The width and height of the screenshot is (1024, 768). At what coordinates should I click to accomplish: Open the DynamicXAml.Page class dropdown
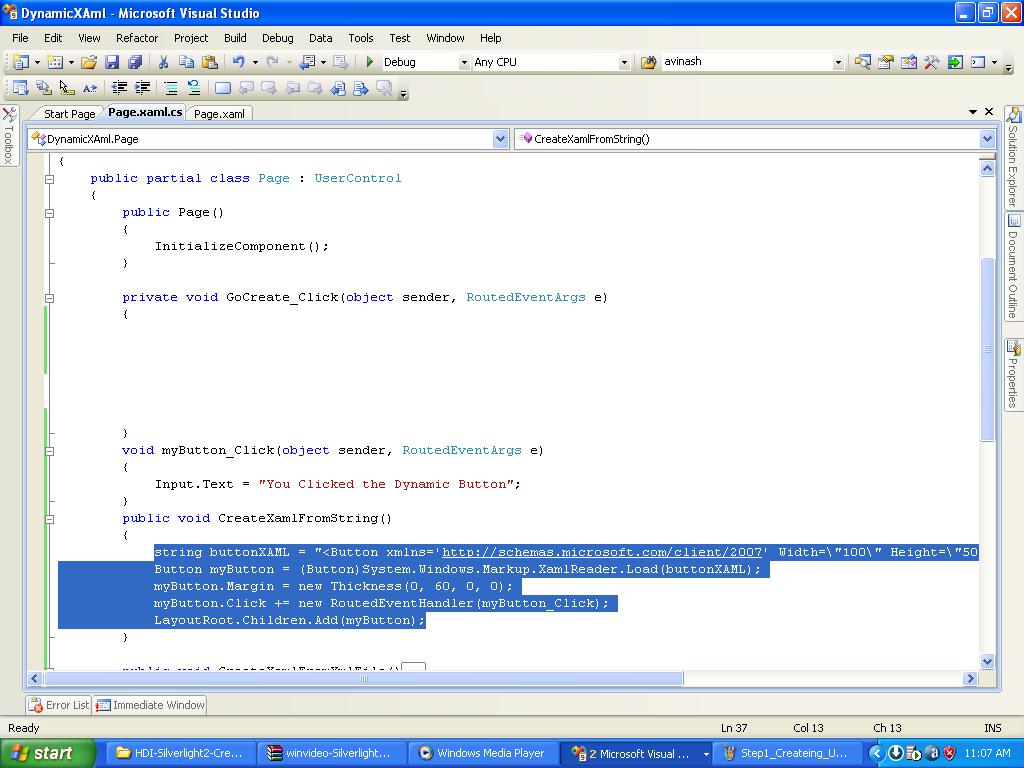coord(500,138)
